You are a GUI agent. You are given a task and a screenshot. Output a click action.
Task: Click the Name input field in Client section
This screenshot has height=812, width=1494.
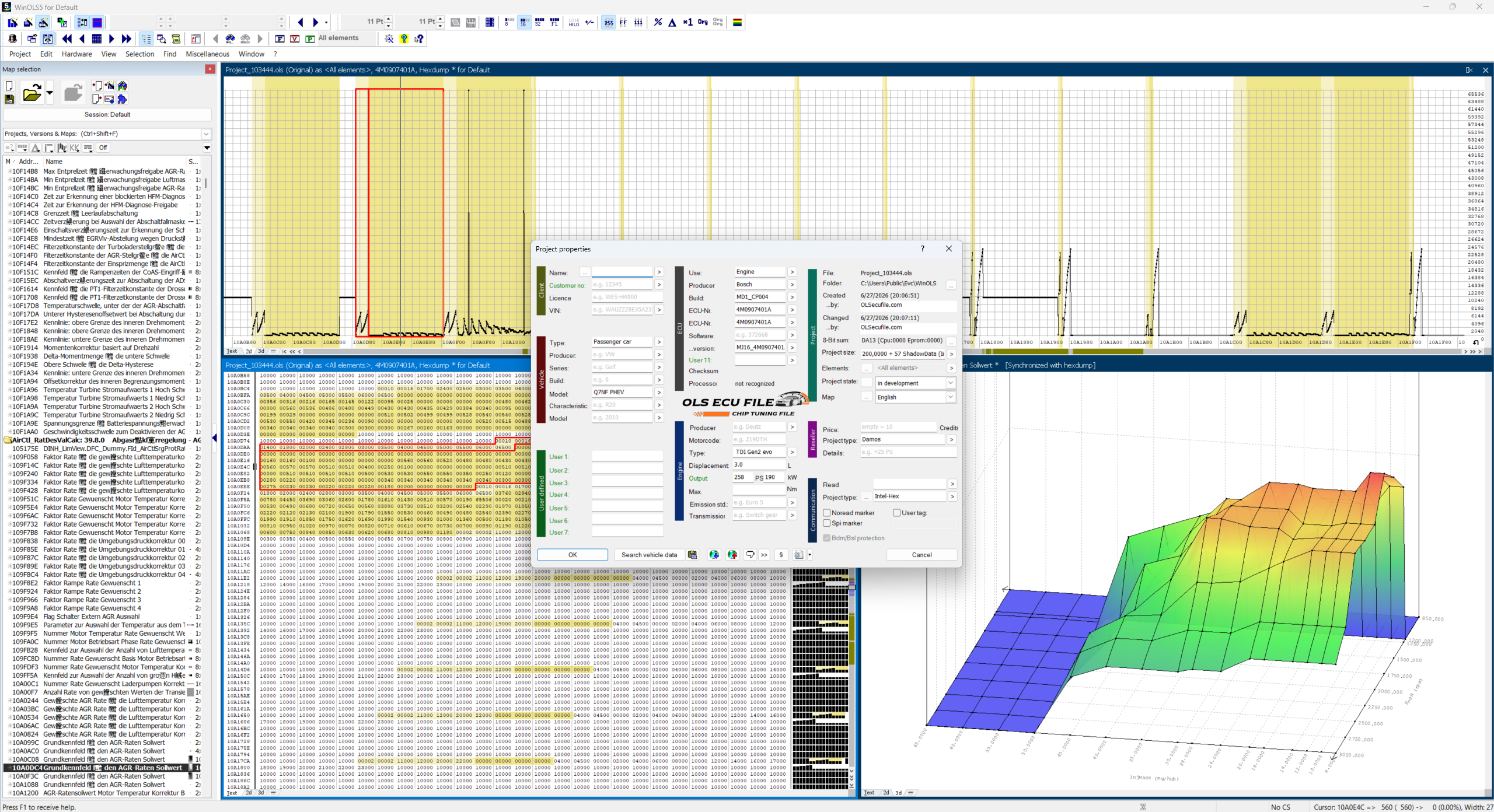pos(622,272)
